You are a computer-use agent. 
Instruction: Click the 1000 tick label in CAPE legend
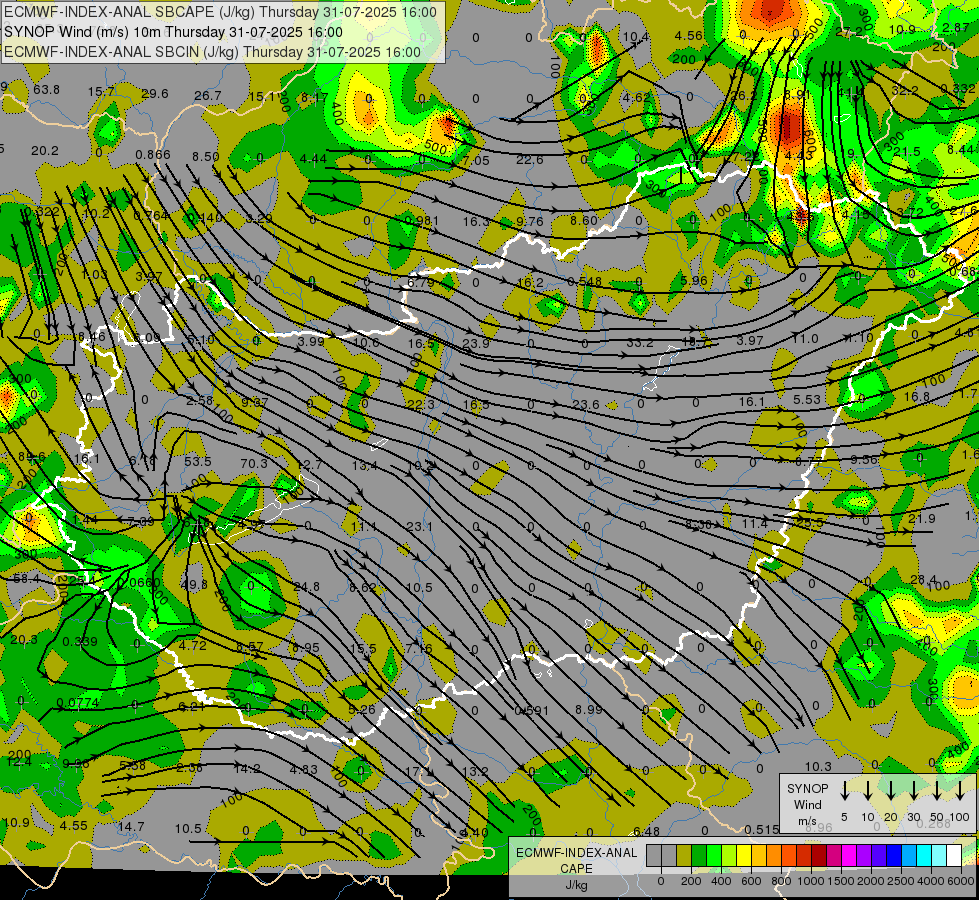point(811,881)
